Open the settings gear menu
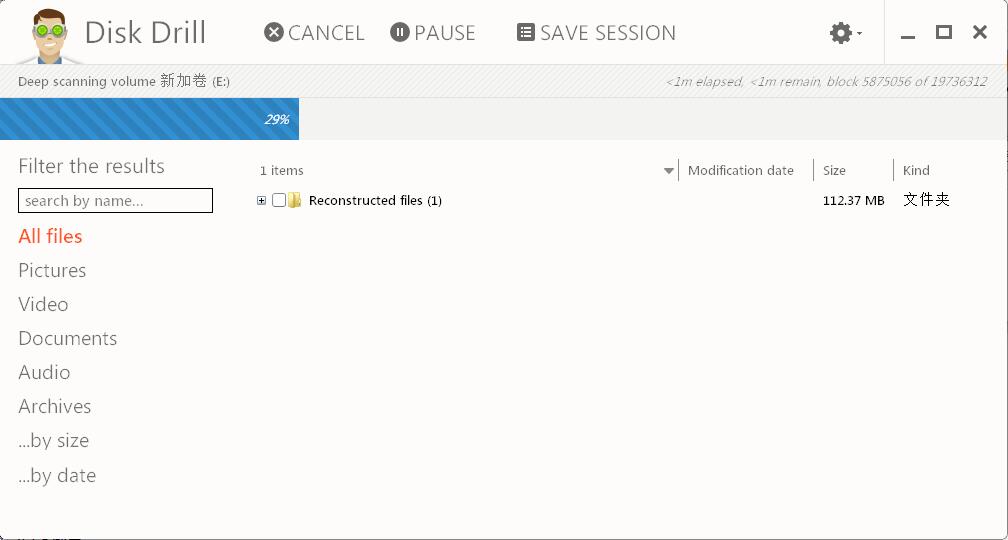Screen dimensions: 1008x540 (840, 32)
